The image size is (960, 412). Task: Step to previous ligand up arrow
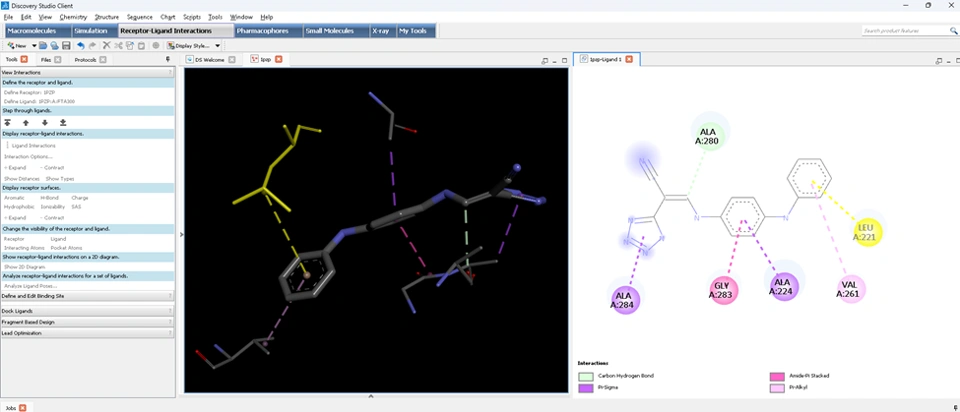pyautogui.click(x=26, y=122)
